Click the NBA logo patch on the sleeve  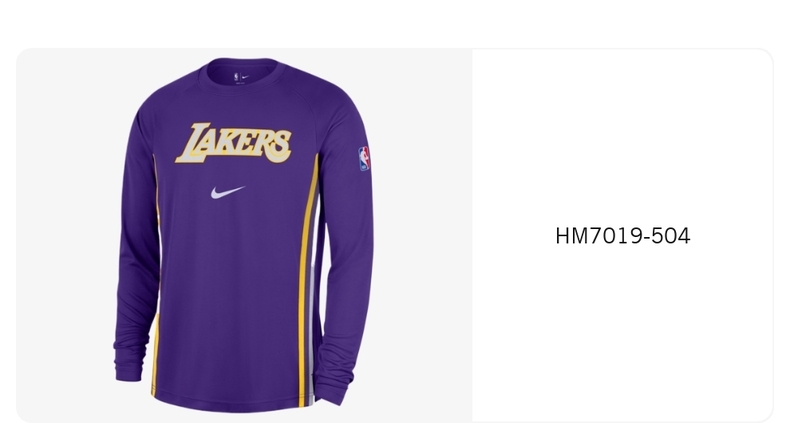click(364, 159)
